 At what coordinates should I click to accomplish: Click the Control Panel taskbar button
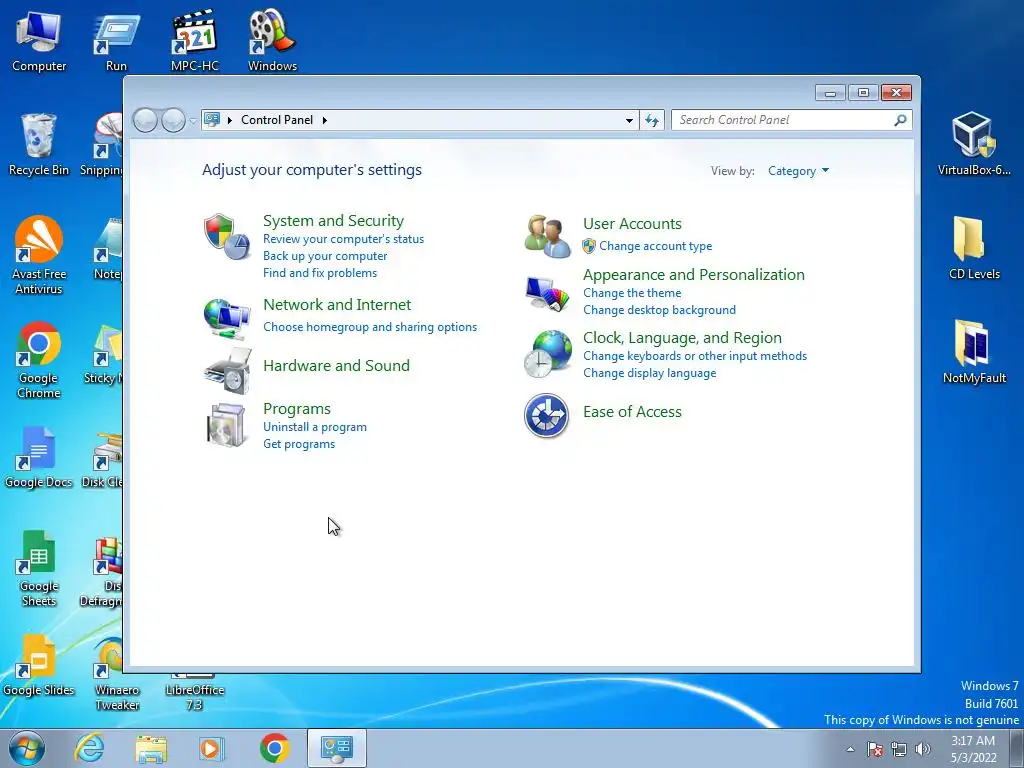336,748
